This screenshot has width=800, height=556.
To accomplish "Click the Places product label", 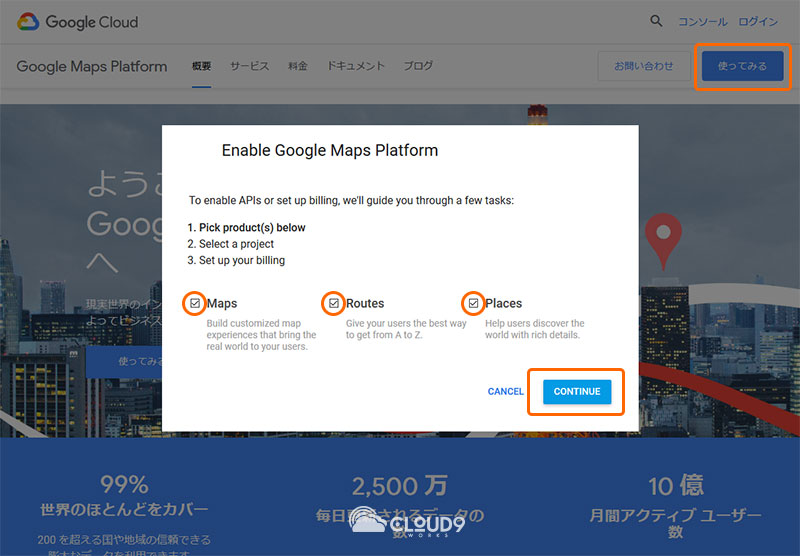I will pos(504,304).
